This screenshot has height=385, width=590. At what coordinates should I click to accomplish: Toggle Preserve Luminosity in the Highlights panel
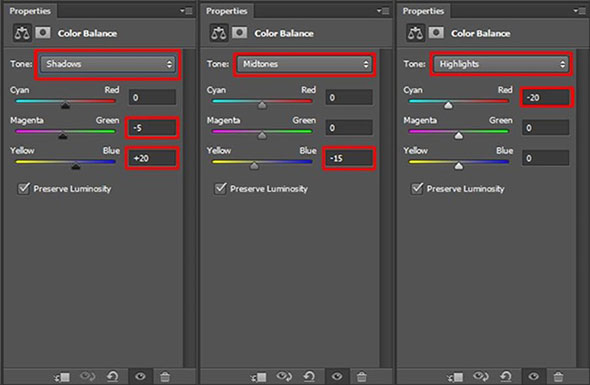click(x=417, y=188)
